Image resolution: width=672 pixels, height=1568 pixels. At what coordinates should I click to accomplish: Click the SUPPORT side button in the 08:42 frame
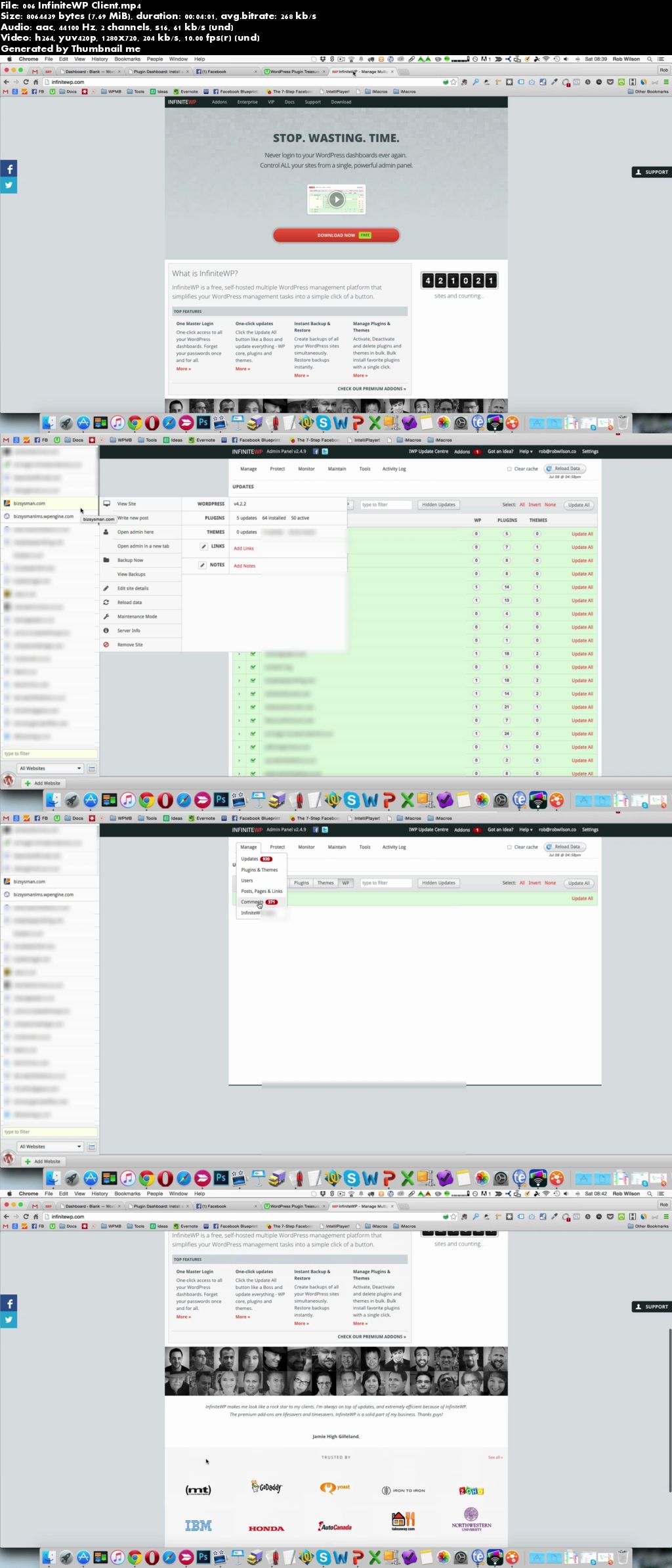652,1307
